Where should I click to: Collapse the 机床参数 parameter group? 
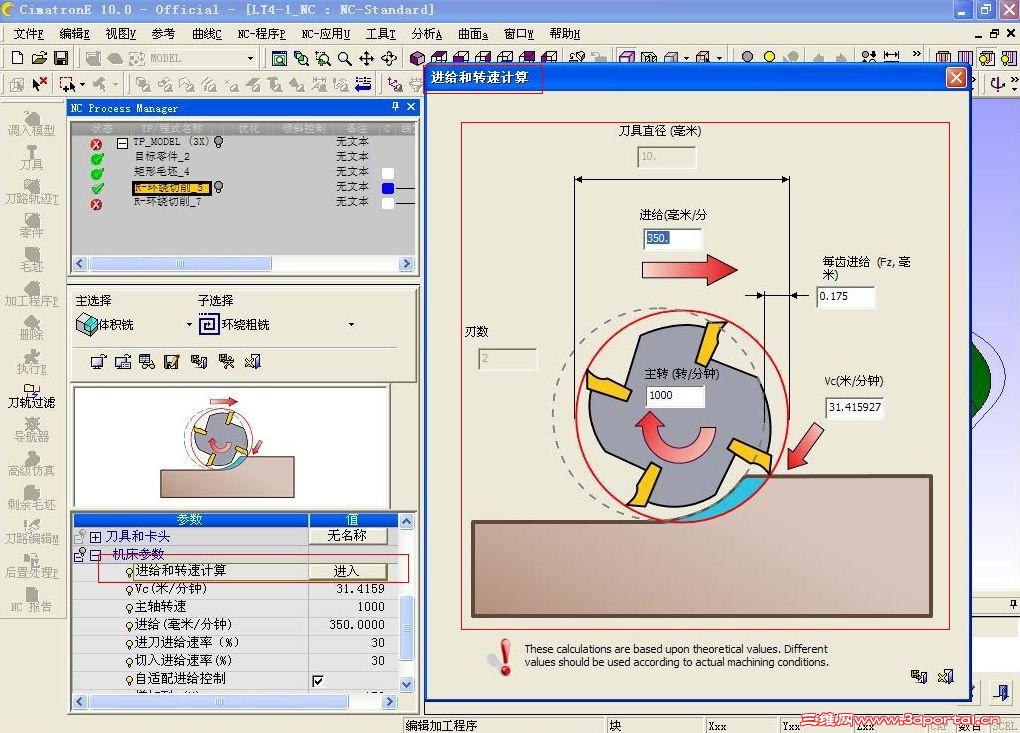point(96,555)
